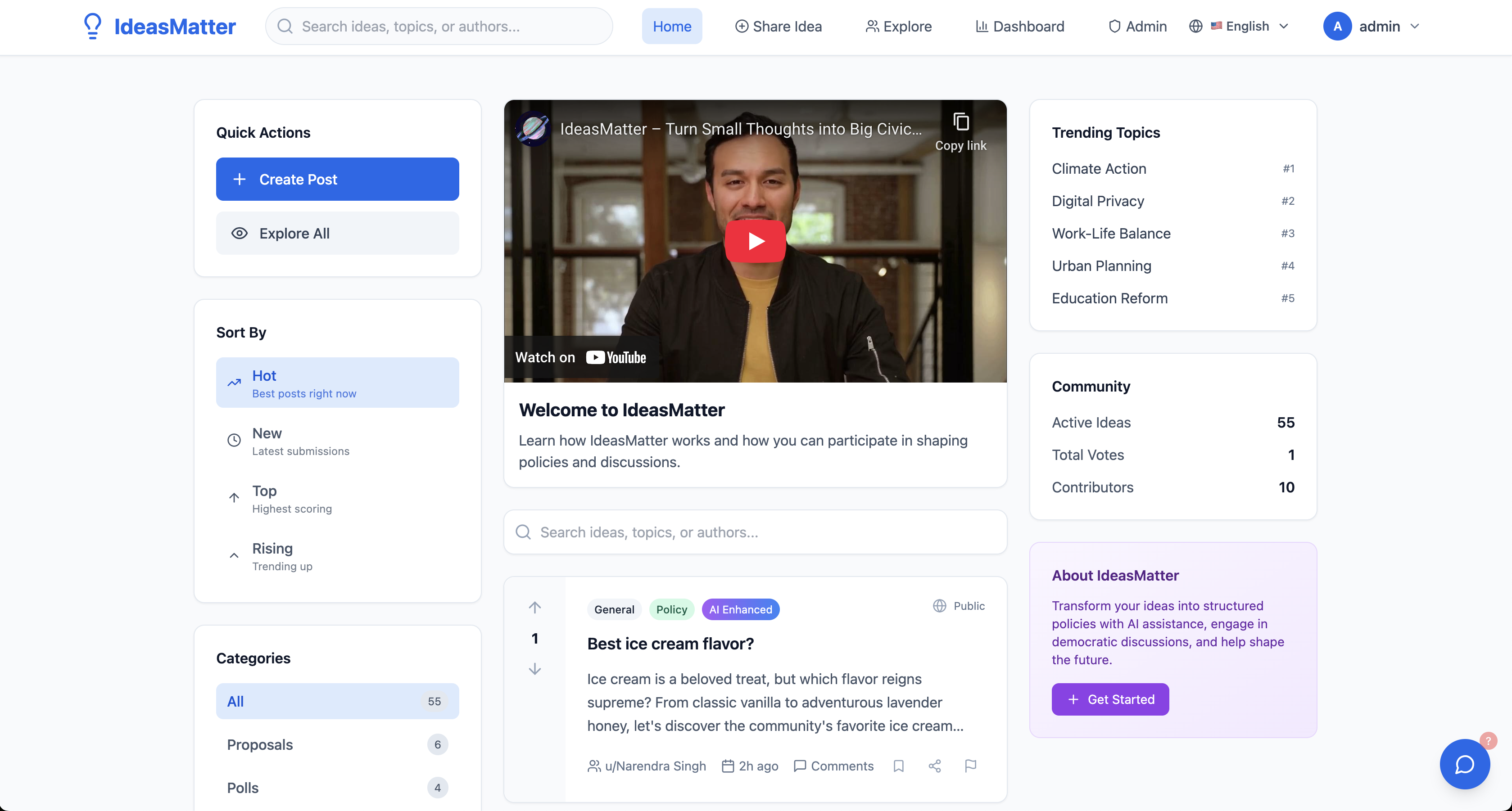Upvote the ice cream flavor post
Screen dimensions: 1512x811
tap(534, 608)
